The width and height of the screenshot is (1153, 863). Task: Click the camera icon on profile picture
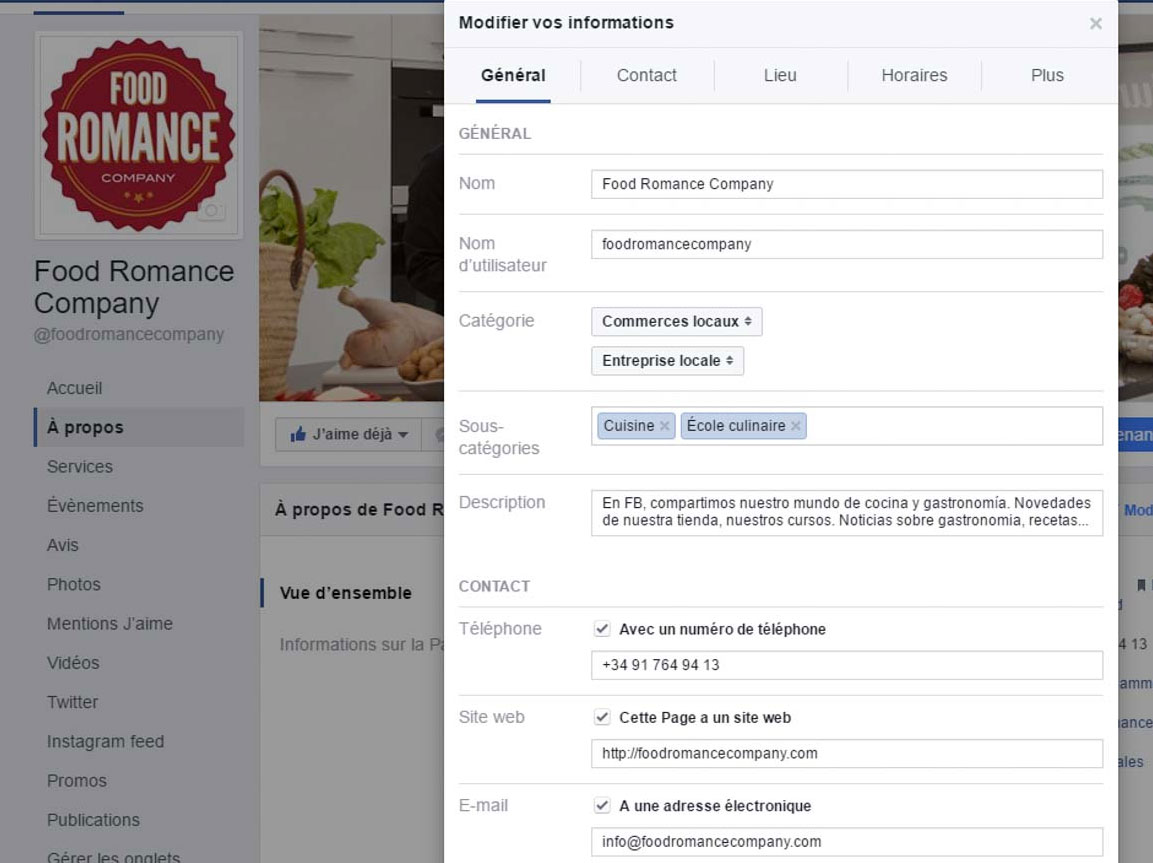point(211,211)
